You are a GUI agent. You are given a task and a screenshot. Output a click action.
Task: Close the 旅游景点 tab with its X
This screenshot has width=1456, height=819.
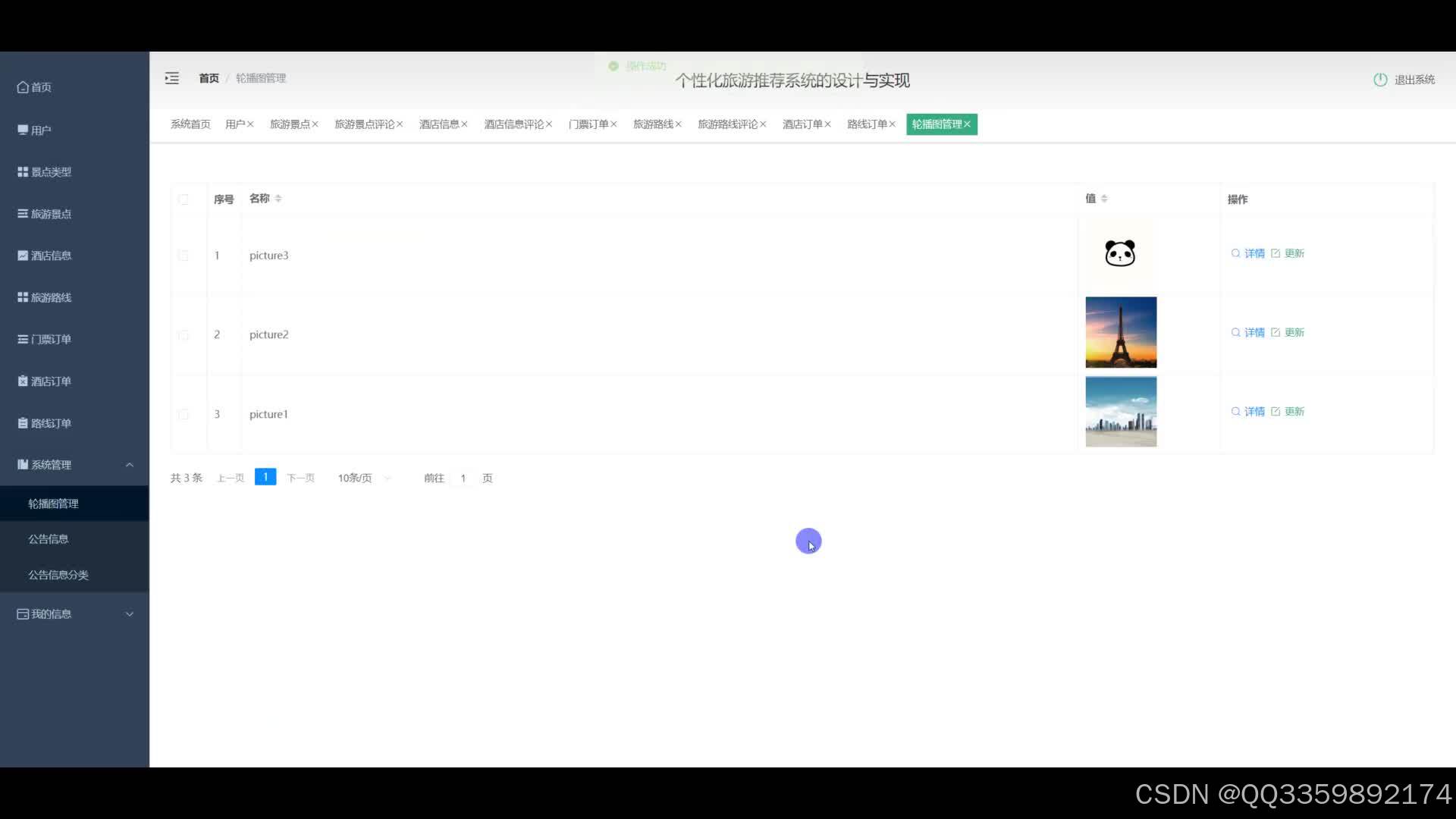click(x=315, y=124)
